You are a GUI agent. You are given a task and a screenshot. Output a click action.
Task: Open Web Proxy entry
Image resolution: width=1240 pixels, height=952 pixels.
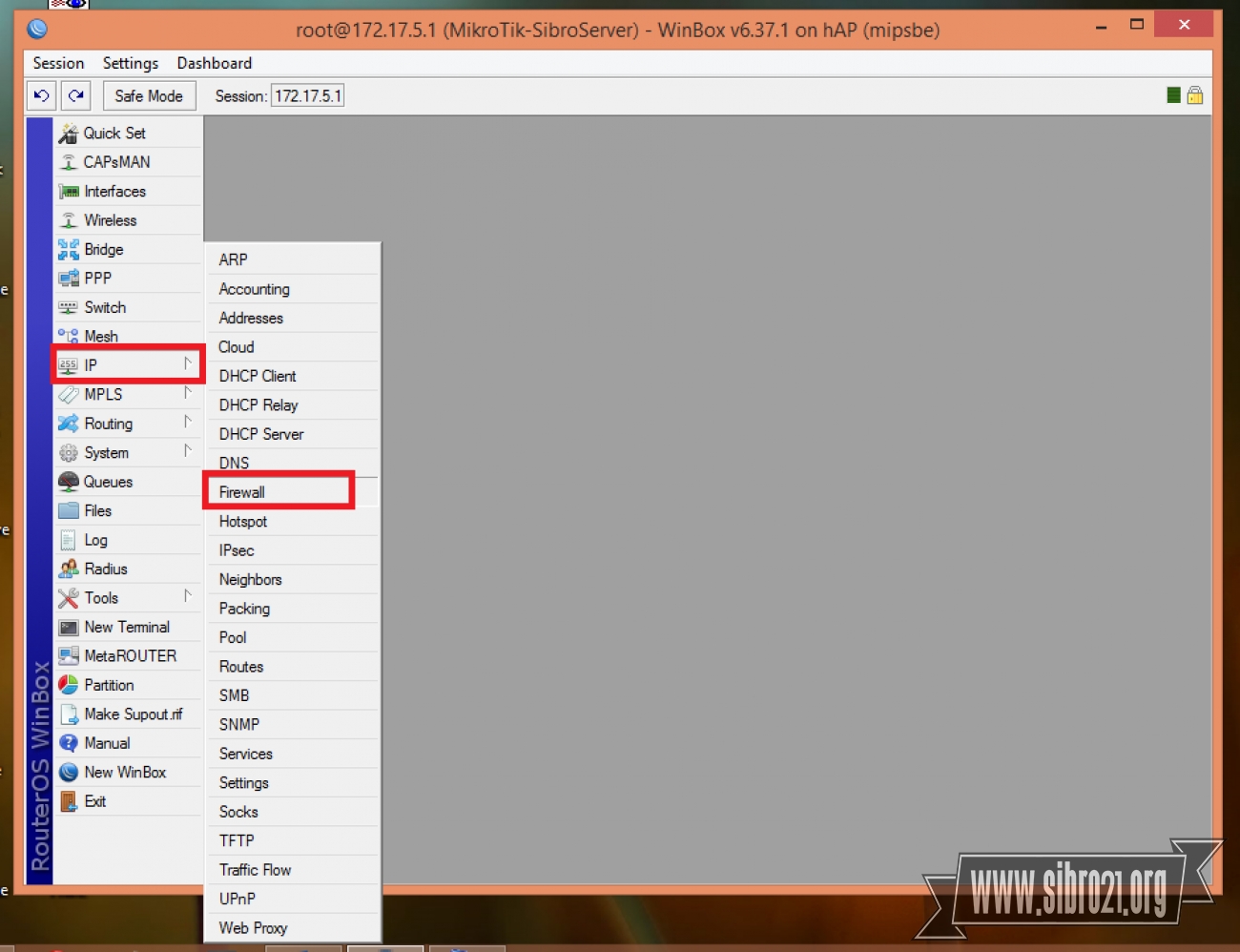pos(293,928)
